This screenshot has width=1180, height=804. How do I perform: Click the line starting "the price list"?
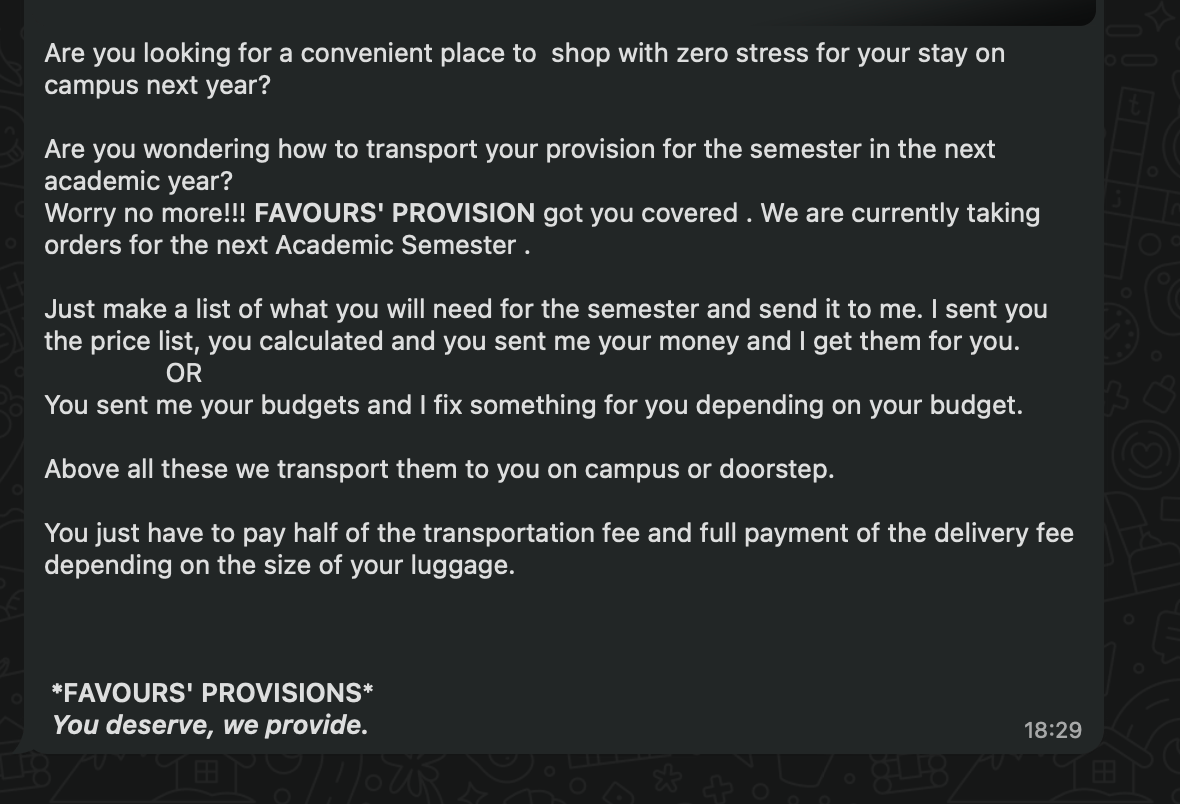click(x=531, y=341)
